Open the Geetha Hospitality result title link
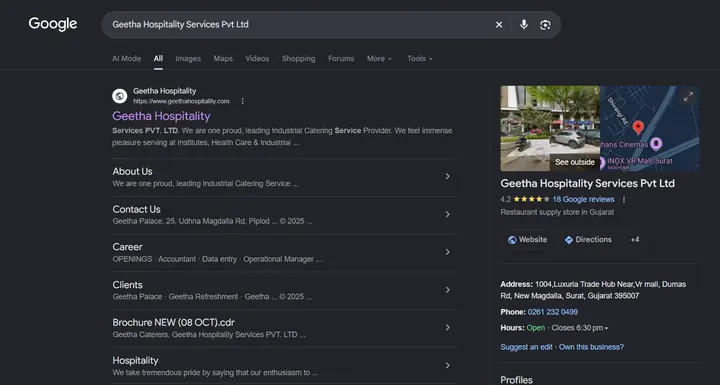The height and width of the screenshot is (385, 720). pos(161,116)
